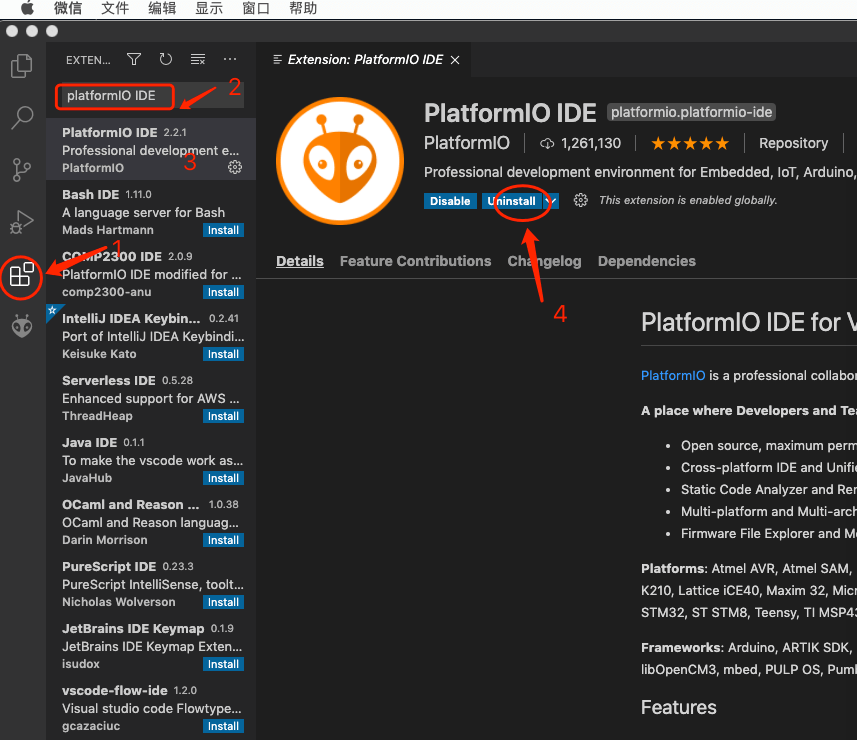Open the gear menu beside Uninstall button

coord(580,201)
